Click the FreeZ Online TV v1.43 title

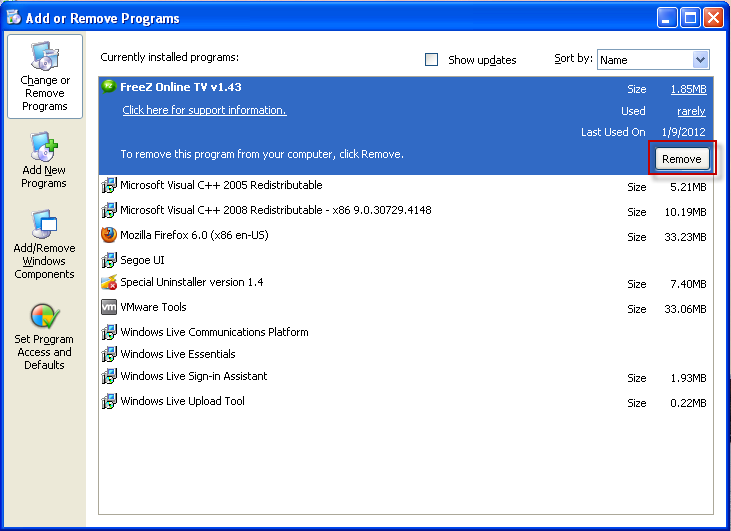pos(181,87)
